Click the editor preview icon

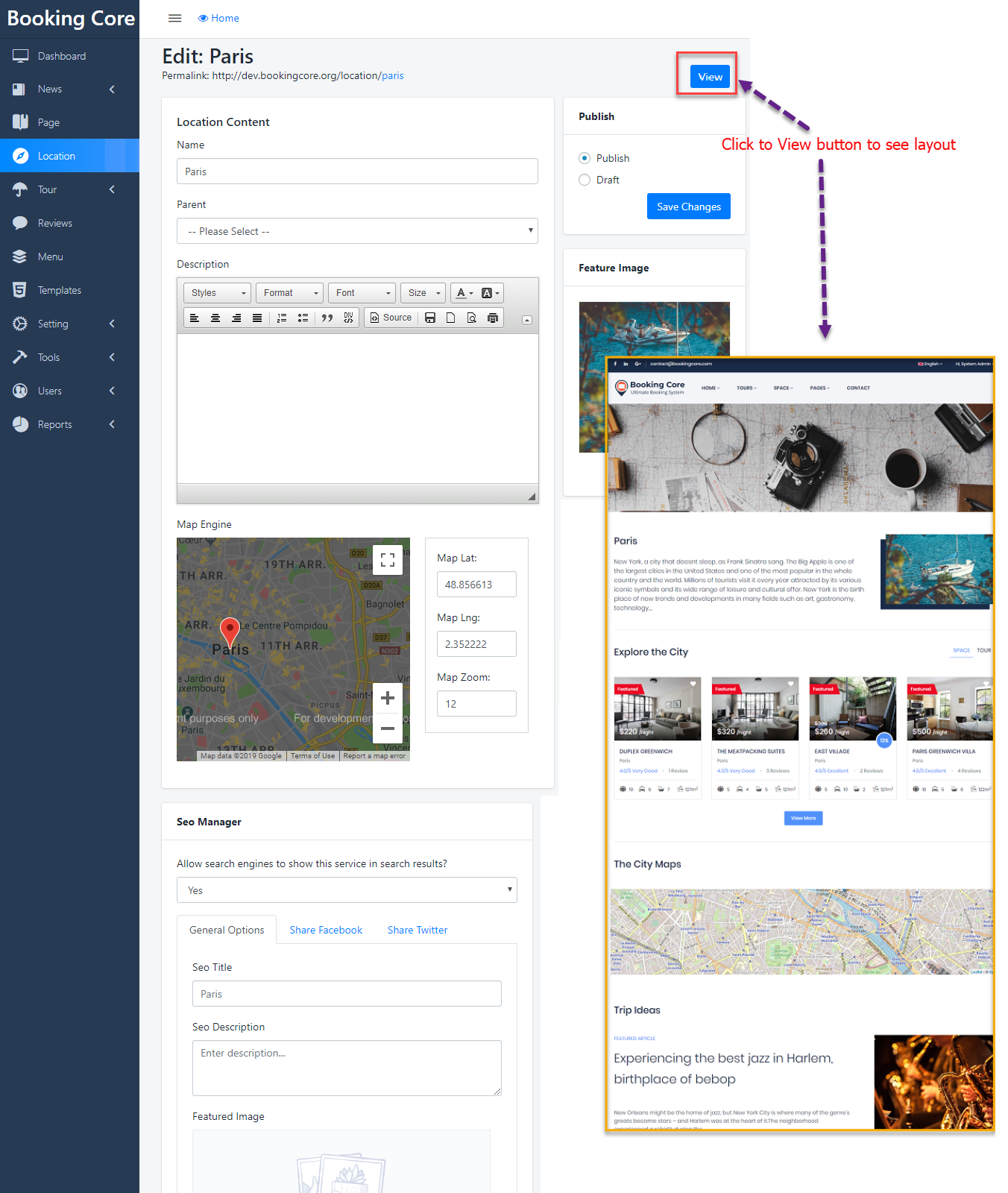(x=471, y=318)
